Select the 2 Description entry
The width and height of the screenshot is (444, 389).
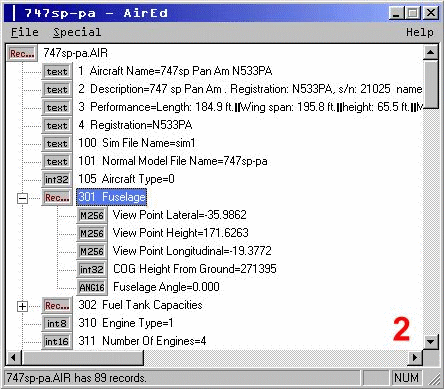point(250,89)
